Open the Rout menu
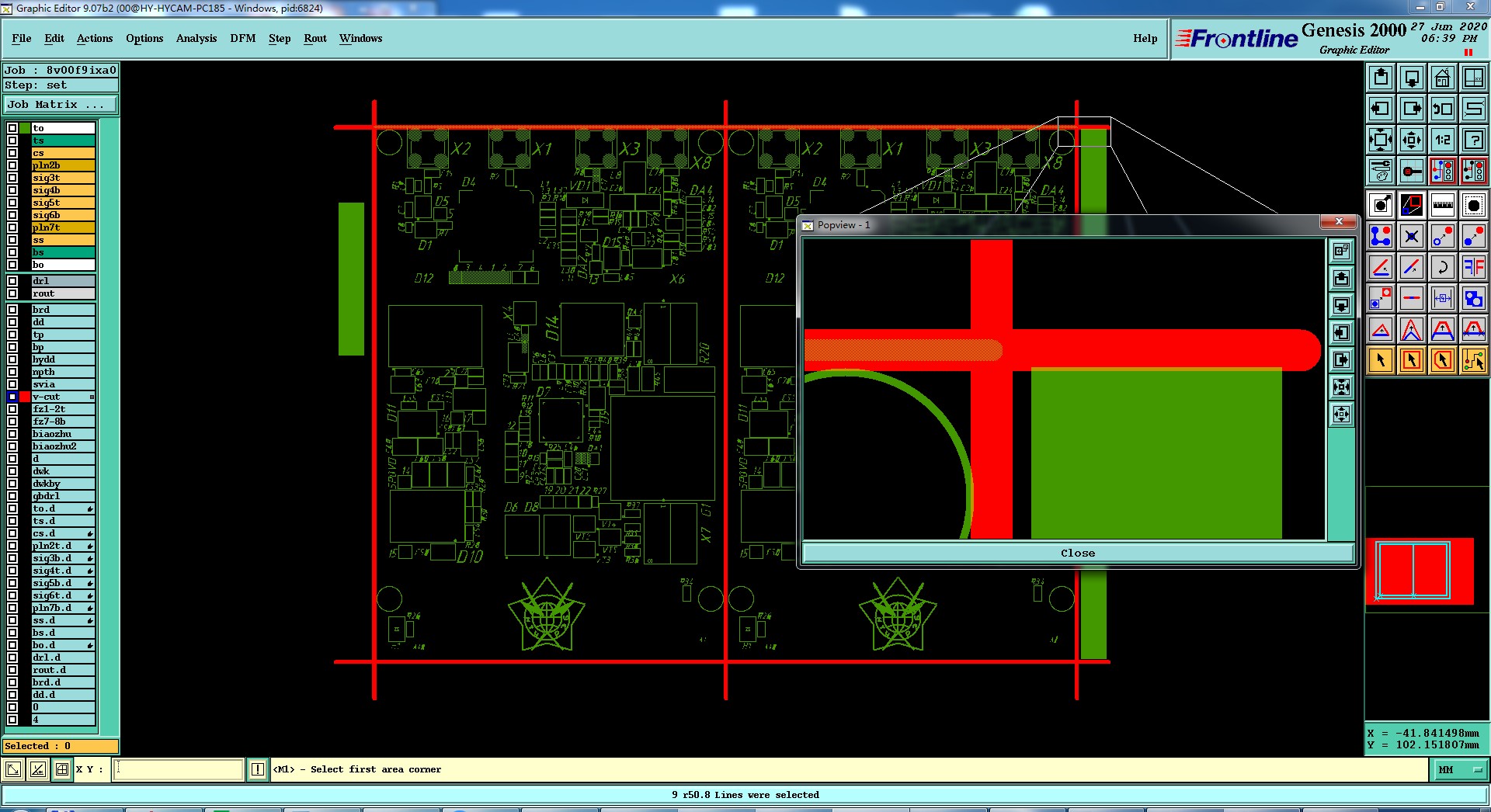Viewport: 1491px width, 812px height. [315, 38]
